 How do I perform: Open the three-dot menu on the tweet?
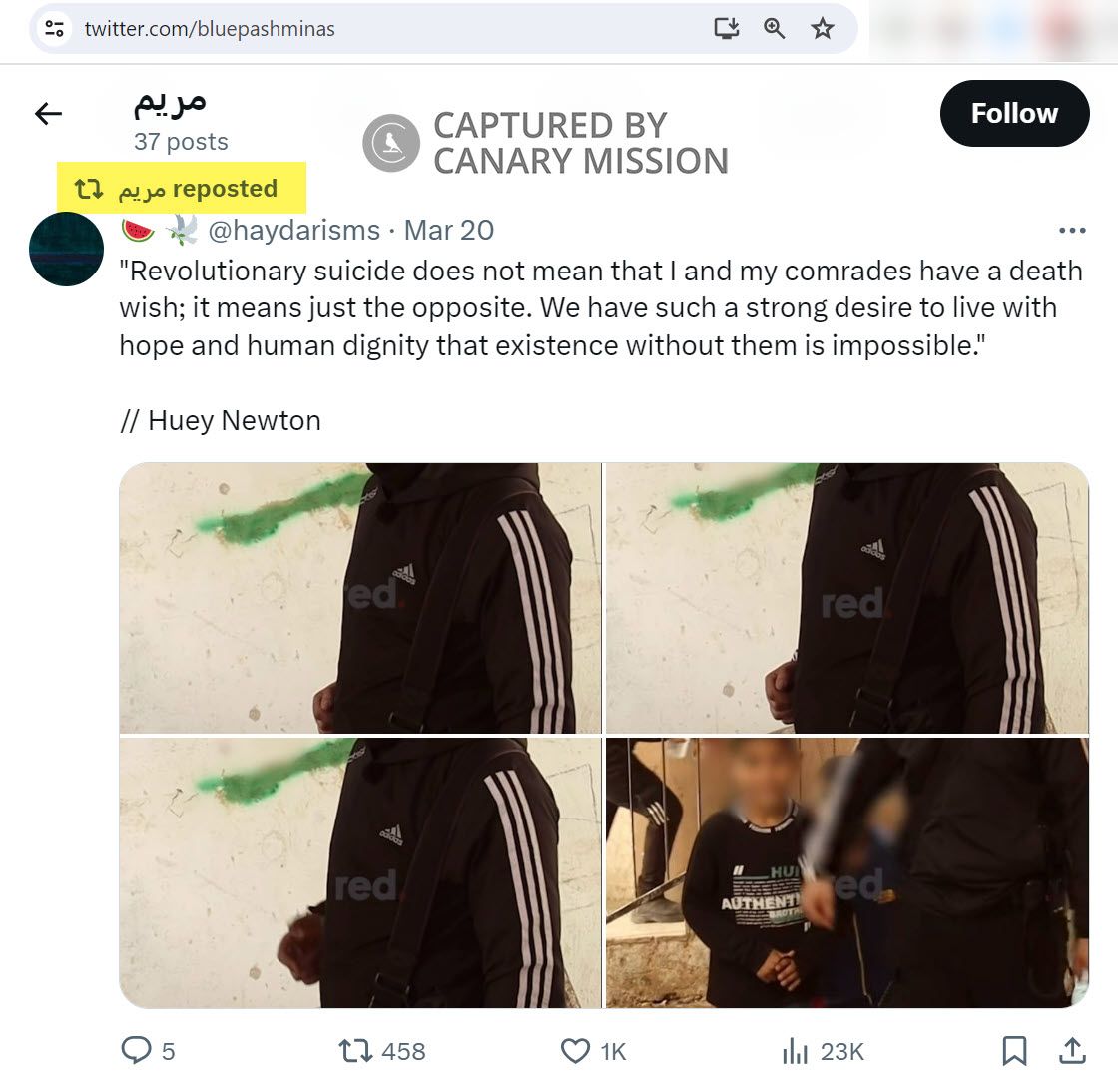(x=1072, y=230)
